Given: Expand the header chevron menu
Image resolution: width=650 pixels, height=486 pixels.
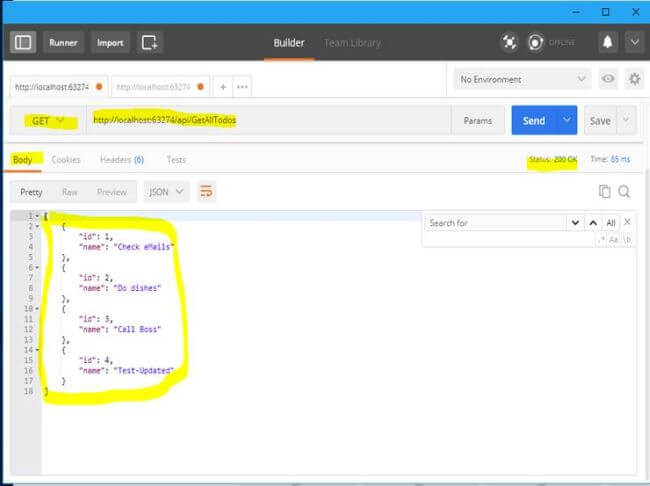Looking at the screenshot, I should [x=635, y=42].
